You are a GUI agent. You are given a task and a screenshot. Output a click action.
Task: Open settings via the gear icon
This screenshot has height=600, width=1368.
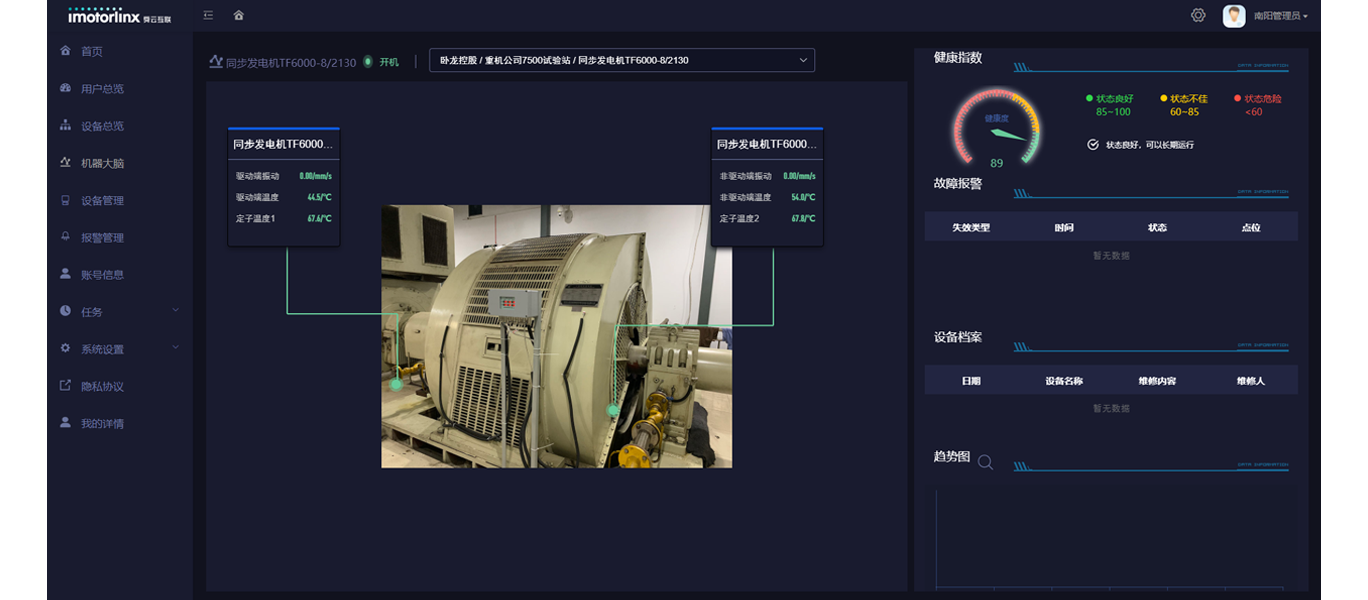click(x=1198, y=15)
